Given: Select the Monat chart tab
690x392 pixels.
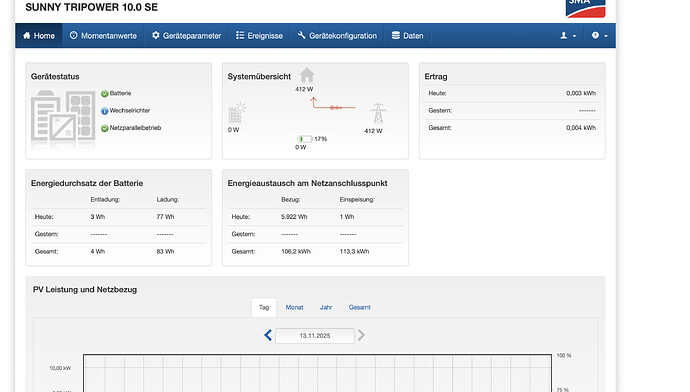Looking at the screenshot, I should click(x=294, y=308).
